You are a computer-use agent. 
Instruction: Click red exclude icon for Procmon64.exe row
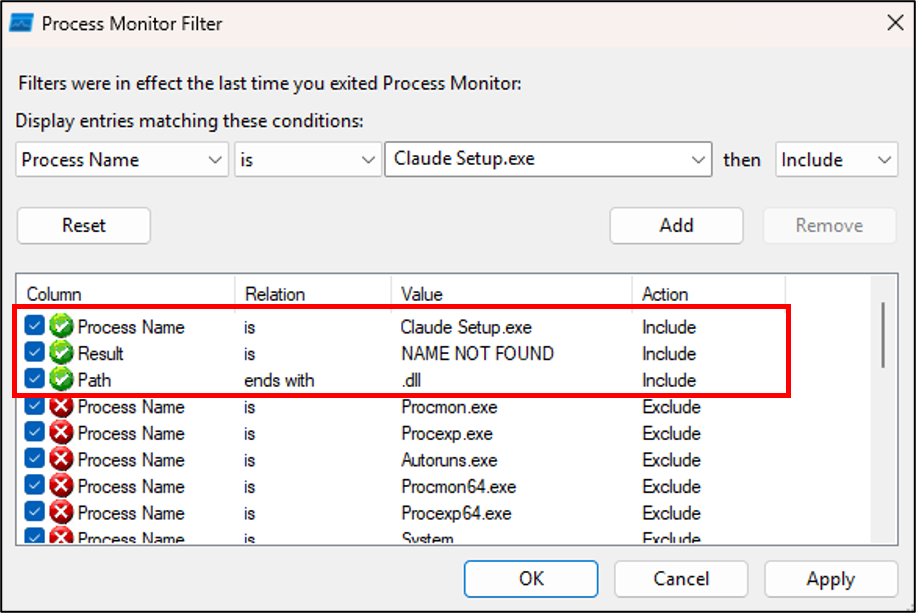[x=61, y=487]
